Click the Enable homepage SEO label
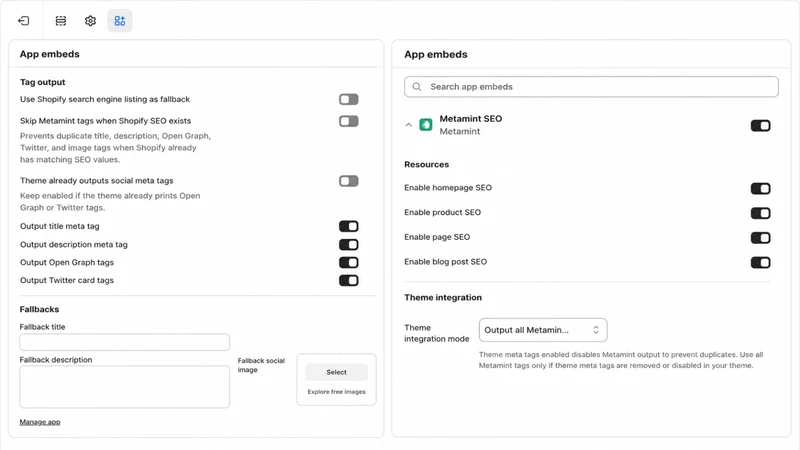800x450 pixels. coord(448,188)
